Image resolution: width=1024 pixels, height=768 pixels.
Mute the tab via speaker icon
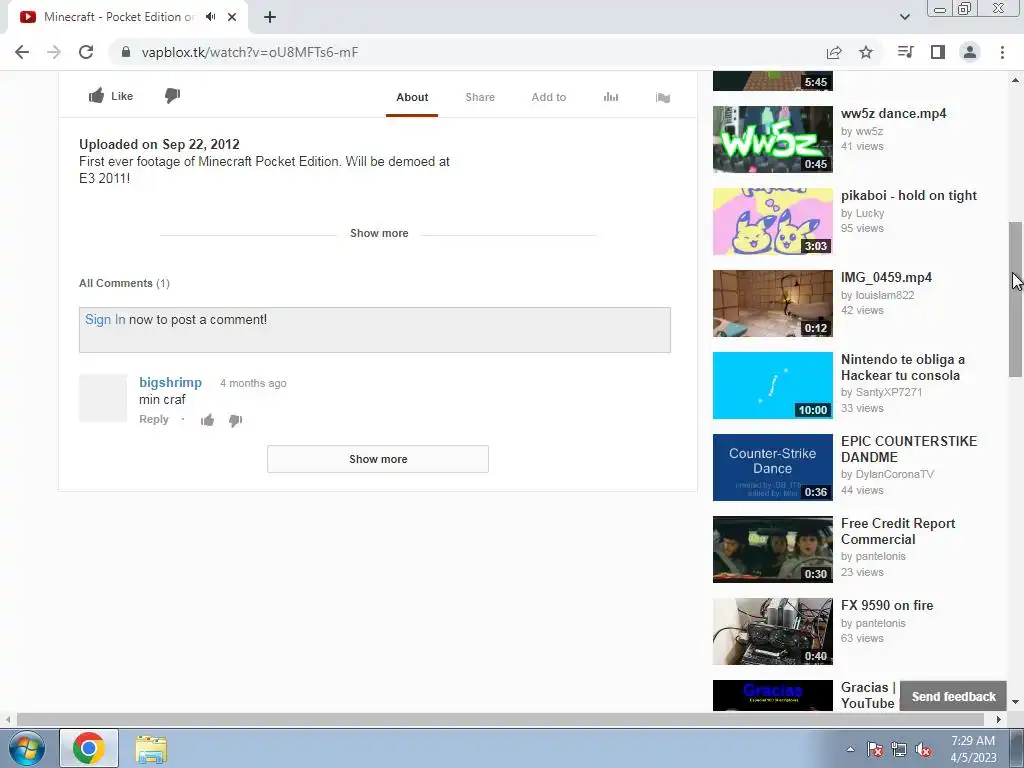210,17
